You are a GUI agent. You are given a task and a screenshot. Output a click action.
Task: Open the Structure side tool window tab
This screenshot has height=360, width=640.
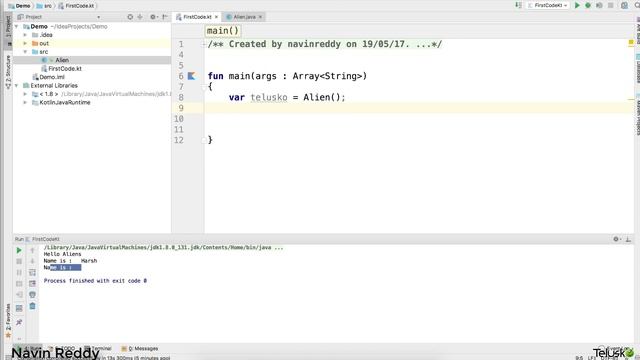coord(8,72)
